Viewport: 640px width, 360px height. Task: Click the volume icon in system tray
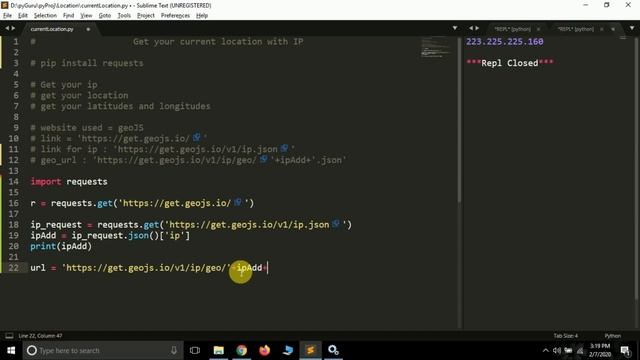[x=557, y=350]
